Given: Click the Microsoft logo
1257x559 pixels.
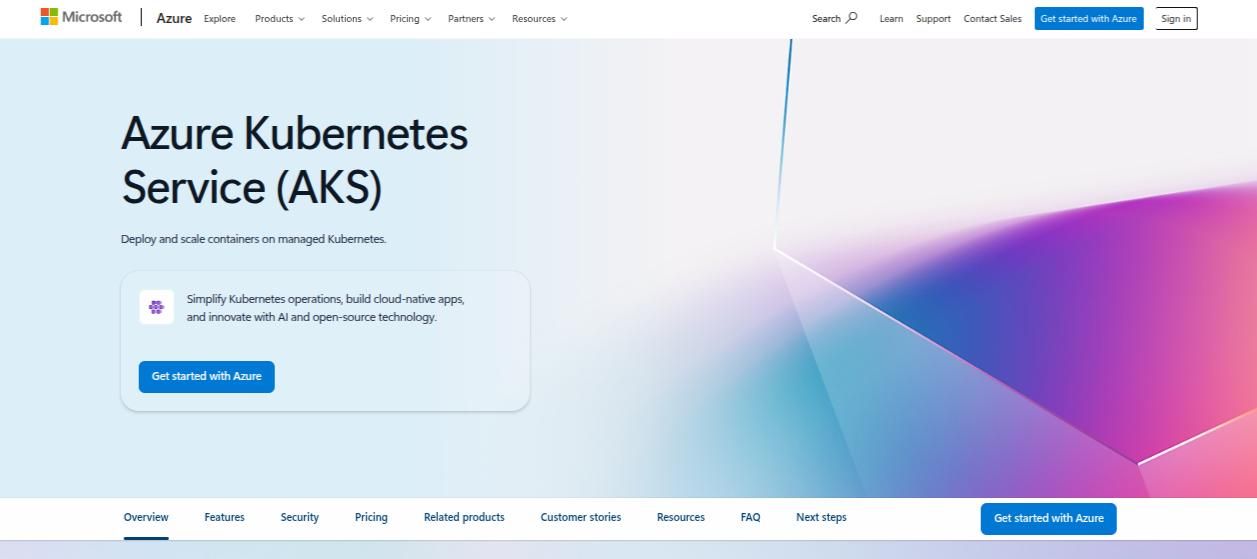Looking at the screenshot, I should pyautogui.click(x=81, y=17).
